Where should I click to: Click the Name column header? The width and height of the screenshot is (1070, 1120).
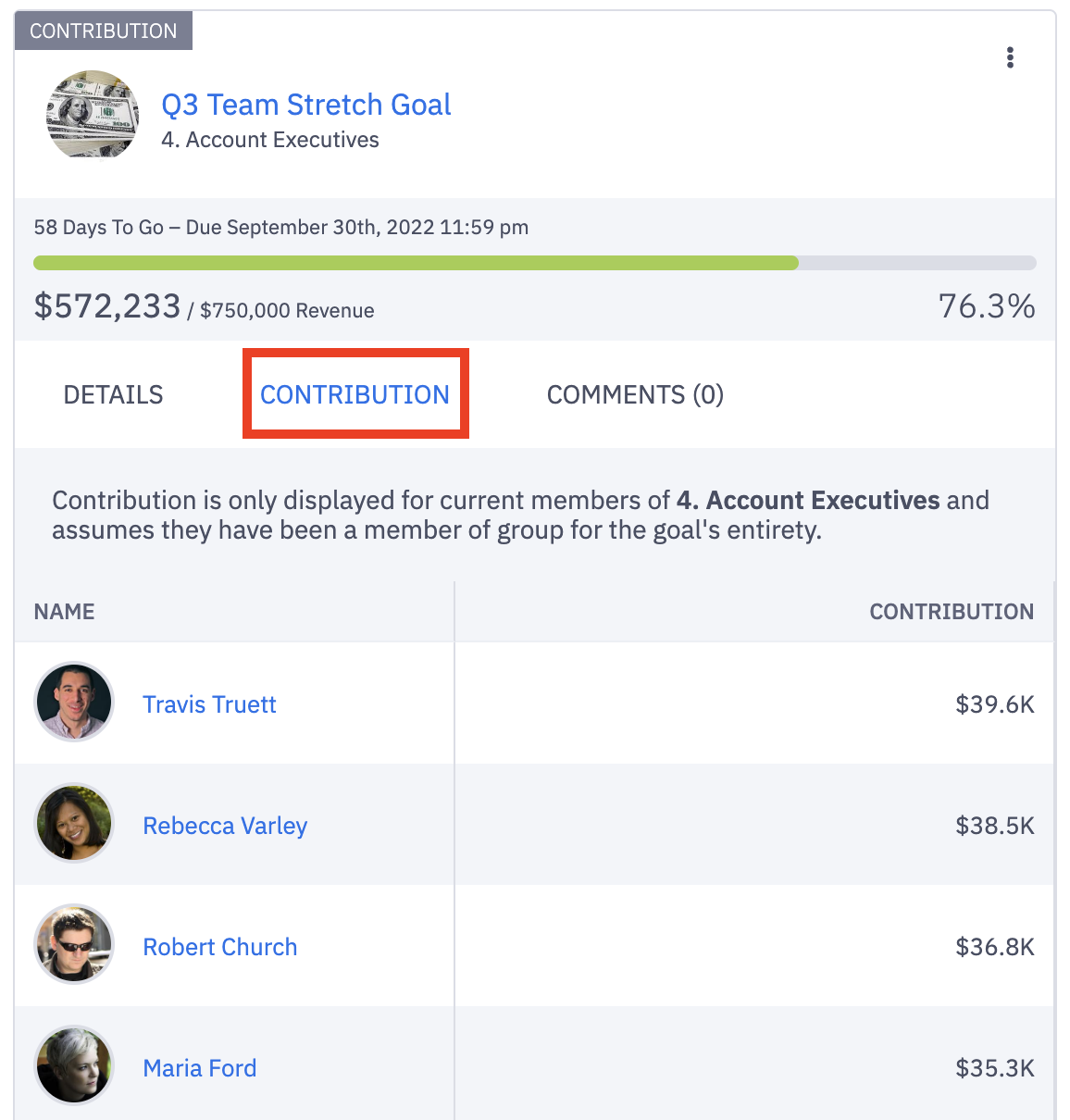65,612
